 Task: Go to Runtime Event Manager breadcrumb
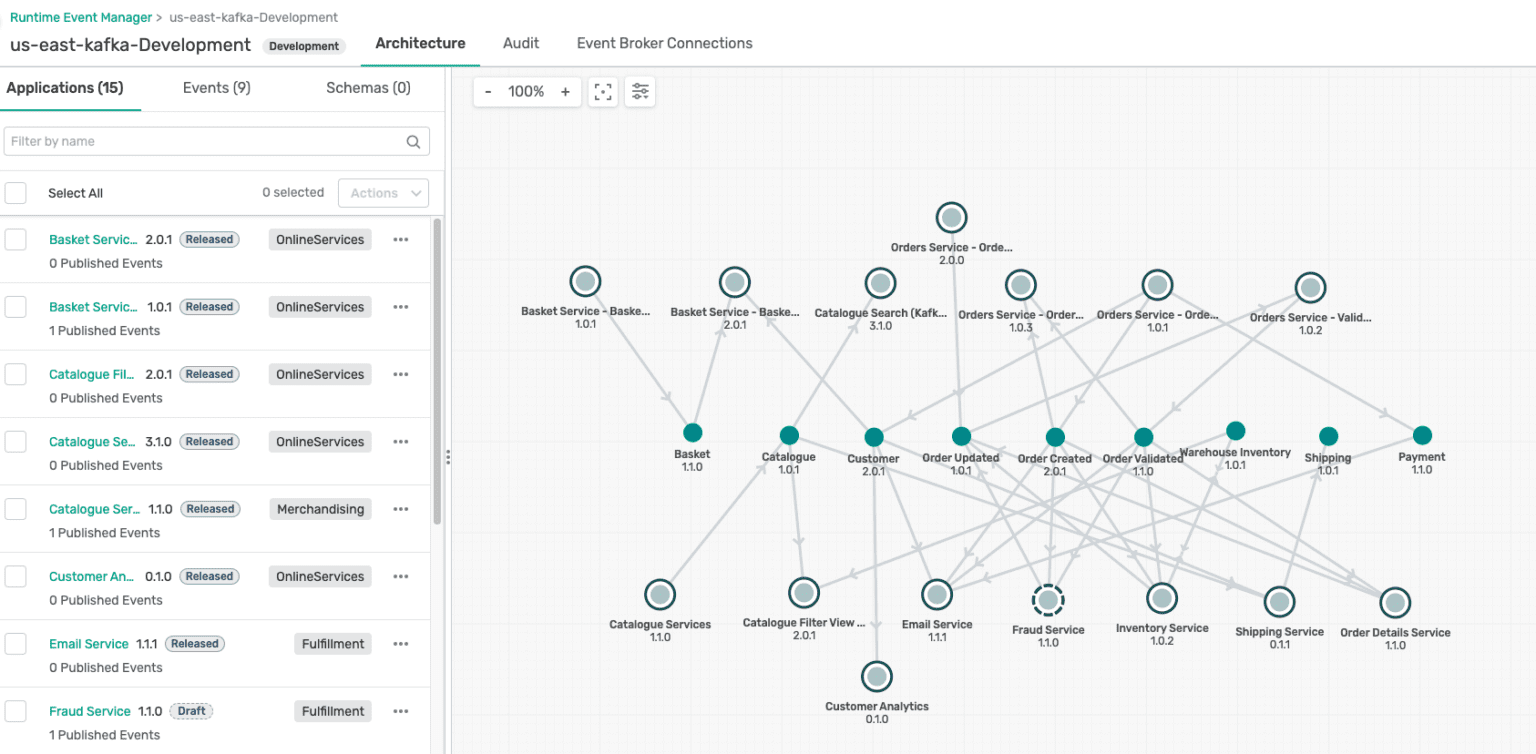[x=81, y=17]
